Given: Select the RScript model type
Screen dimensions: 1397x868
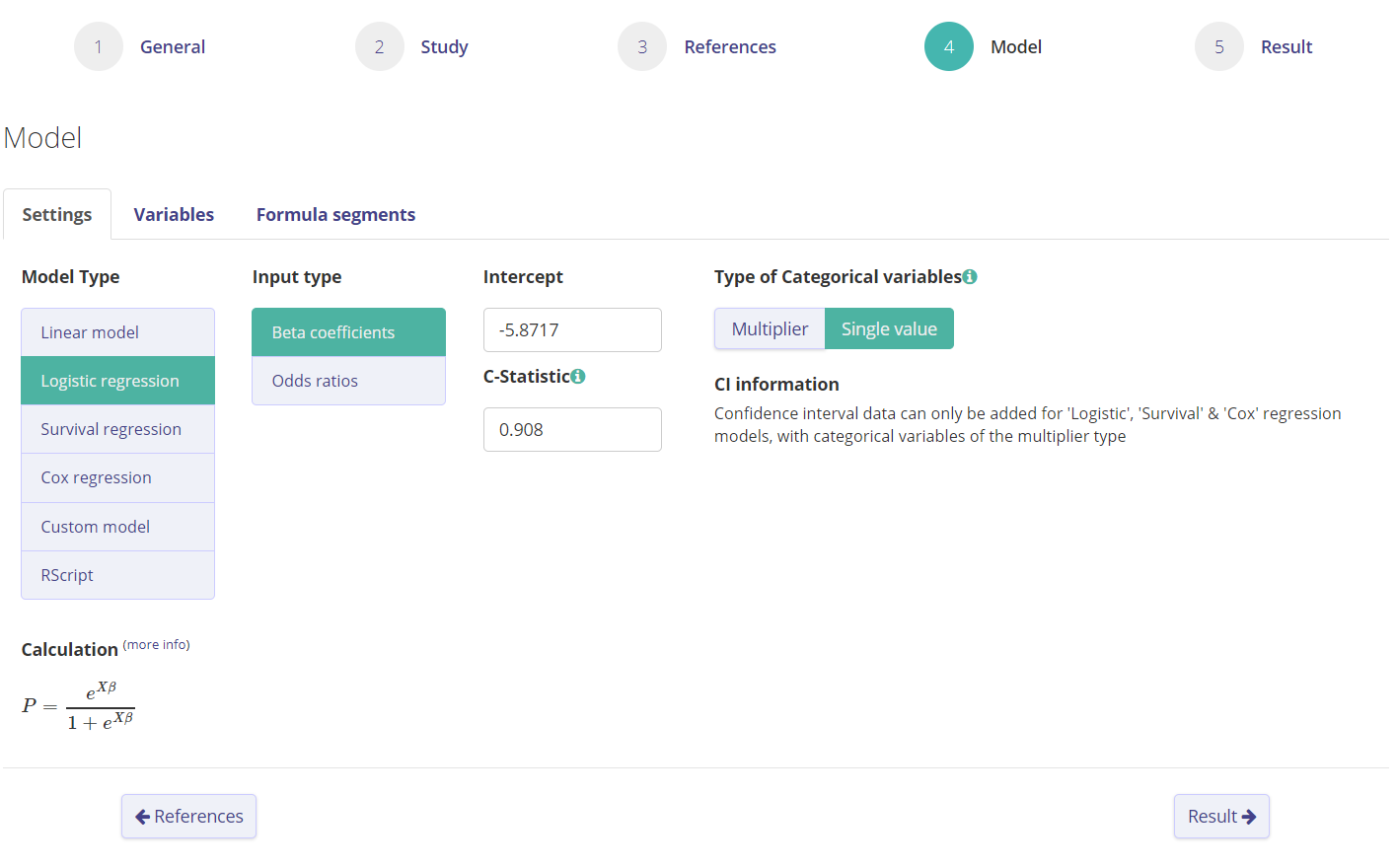Looking at the screenshot, I should tap(117, 575).
